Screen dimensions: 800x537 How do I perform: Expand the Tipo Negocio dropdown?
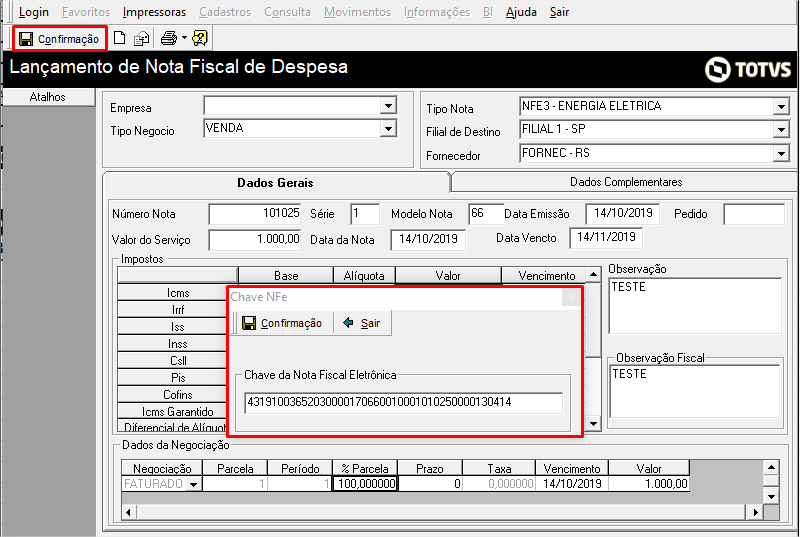pyautogui.click(x=388, y=129)
